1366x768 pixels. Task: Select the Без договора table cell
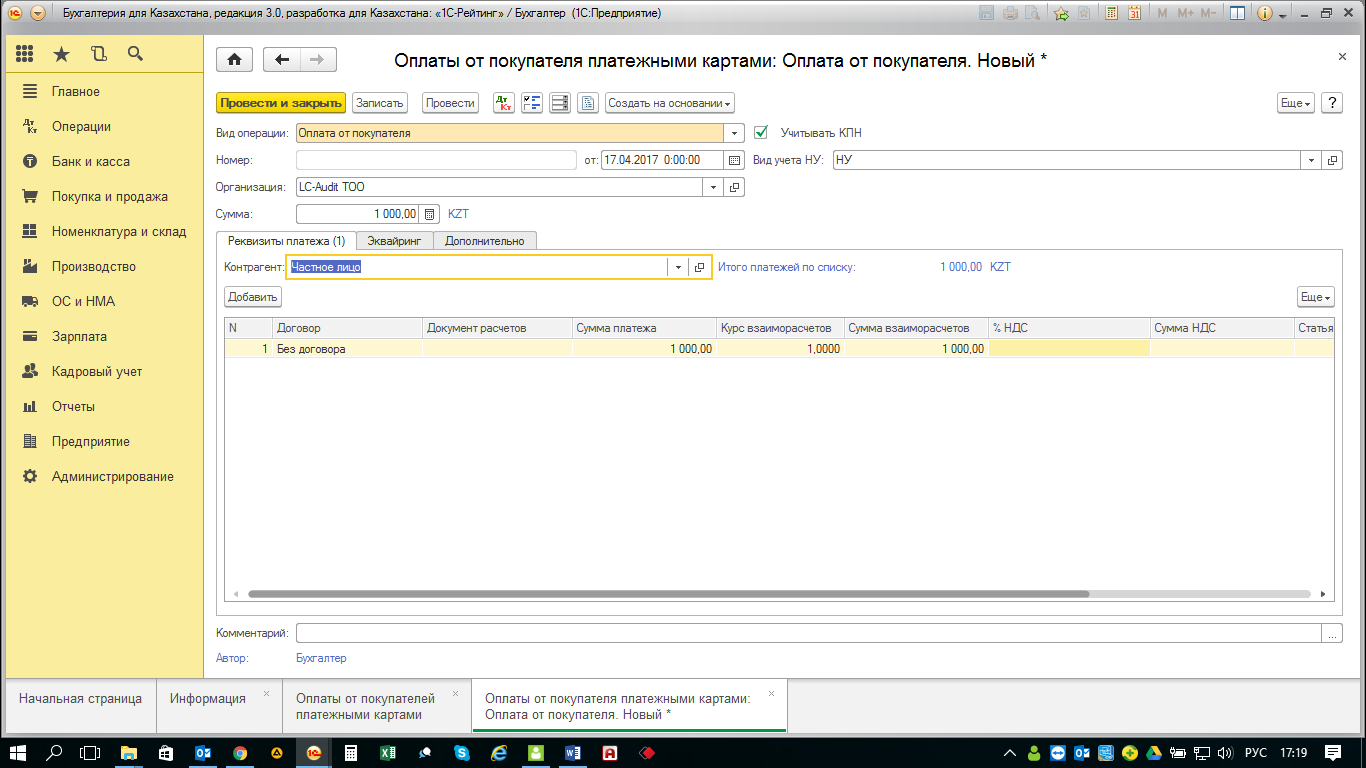point(347,349)
